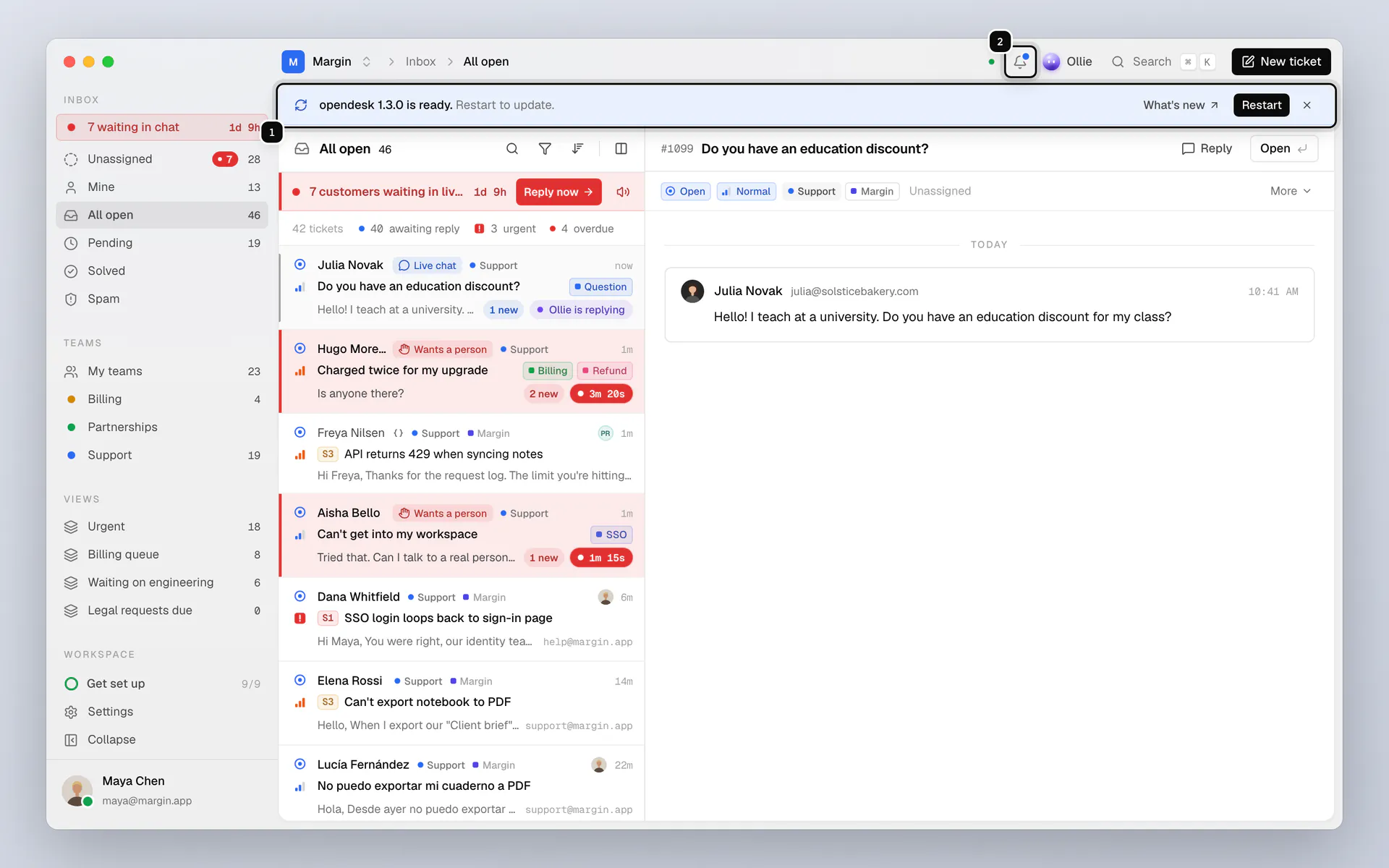Open workspace Settings
Screen dimensions: 1389x868
pos(162,712)
